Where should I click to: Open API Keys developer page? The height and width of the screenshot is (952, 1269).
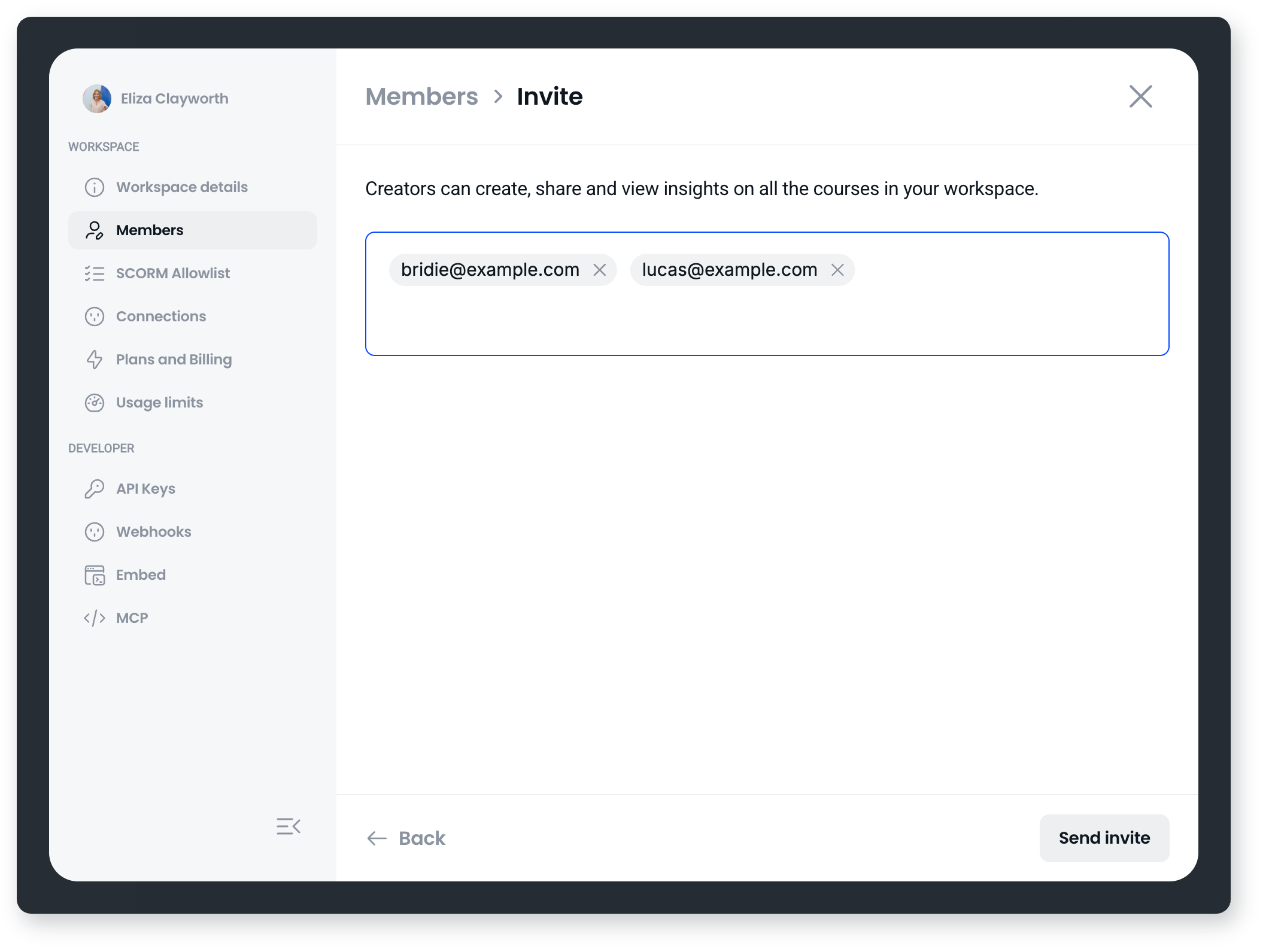192,489
